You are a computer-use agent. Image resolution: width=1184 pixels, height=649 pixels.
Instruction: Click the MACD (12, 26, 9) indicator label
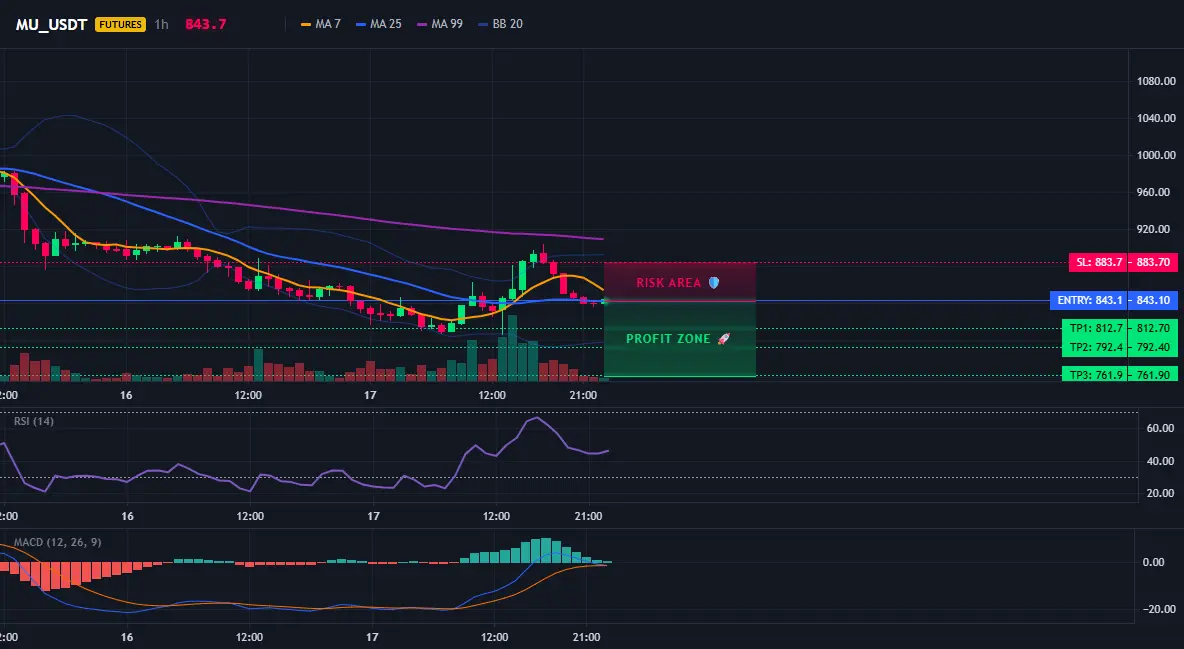click(57, 542)
